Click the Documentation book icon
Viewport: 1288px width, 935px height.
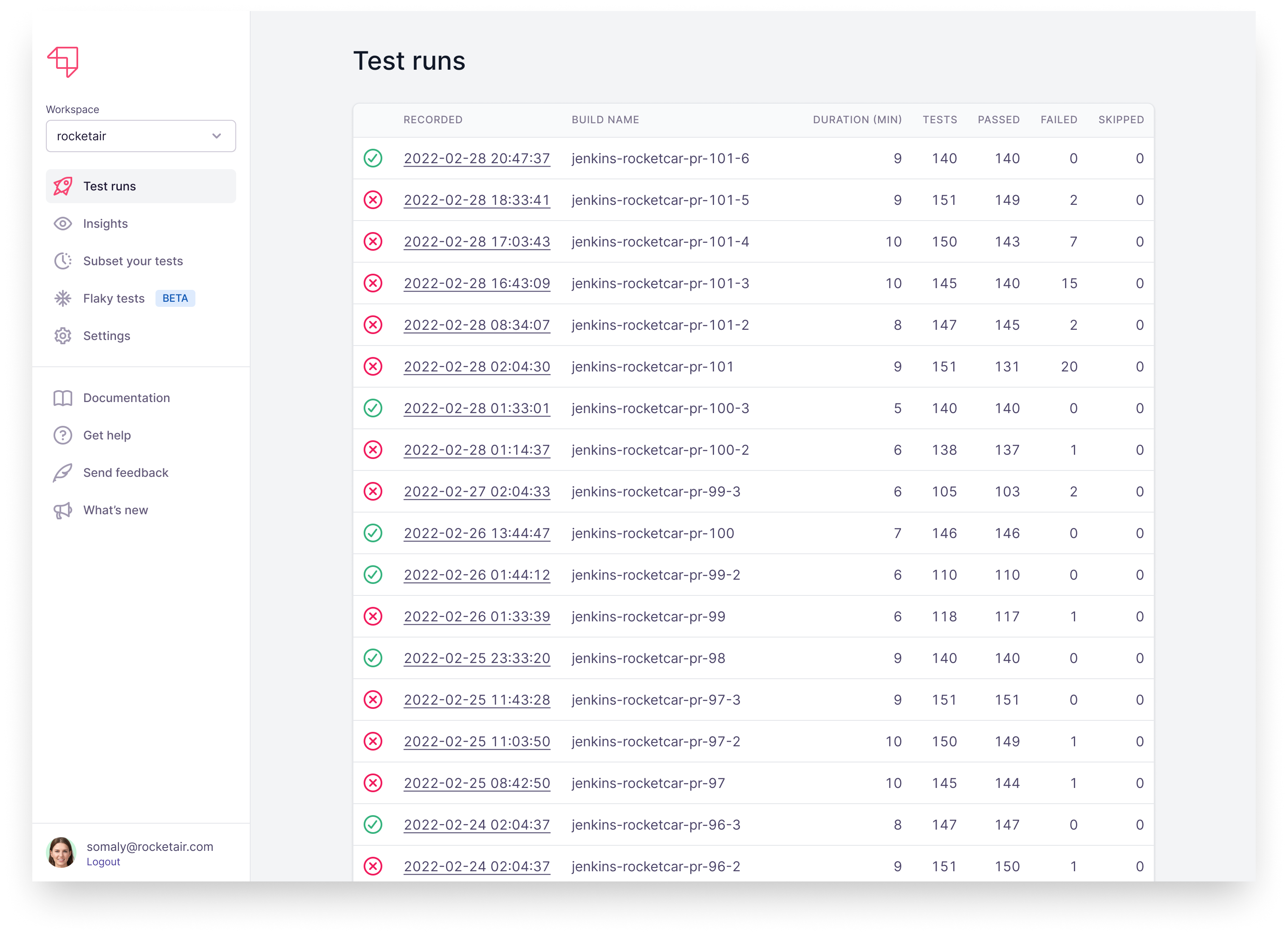pos(62,398)
